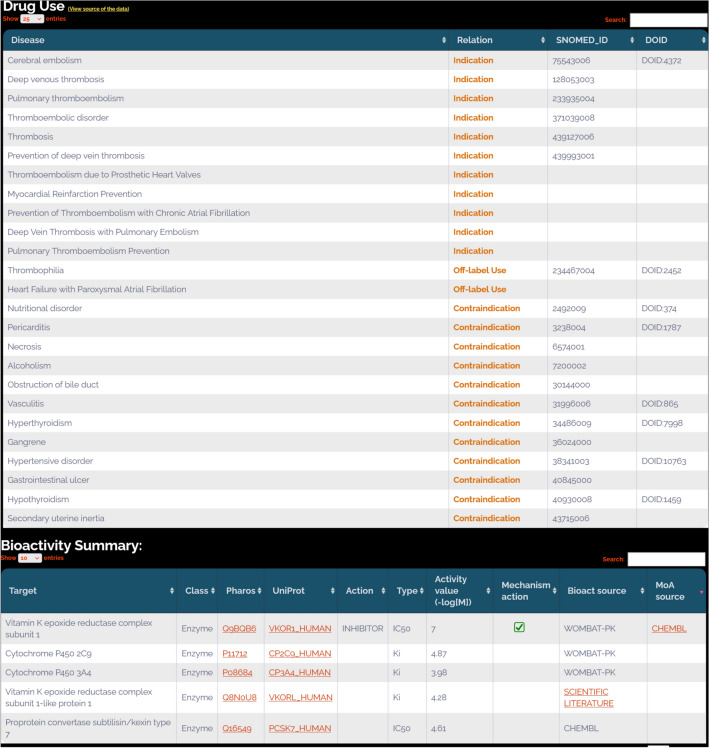The width and height of the screenshot is (709, 748).
Task: Click the SCIENTIFIC LITERATURE source link
Action: tap(585, 697)
